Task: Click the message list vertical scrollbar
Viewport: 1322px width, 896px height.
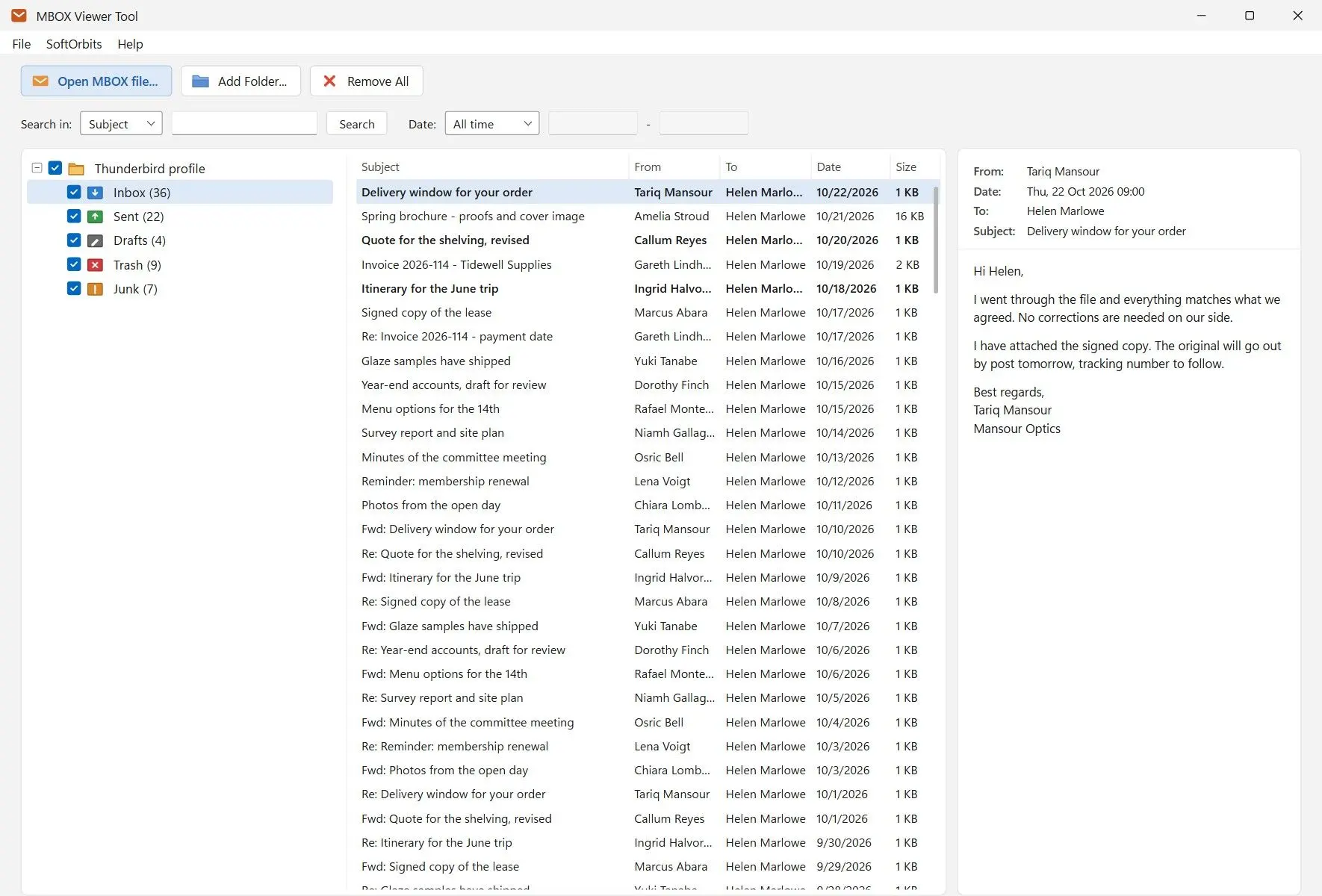Action: click(936, 239)
